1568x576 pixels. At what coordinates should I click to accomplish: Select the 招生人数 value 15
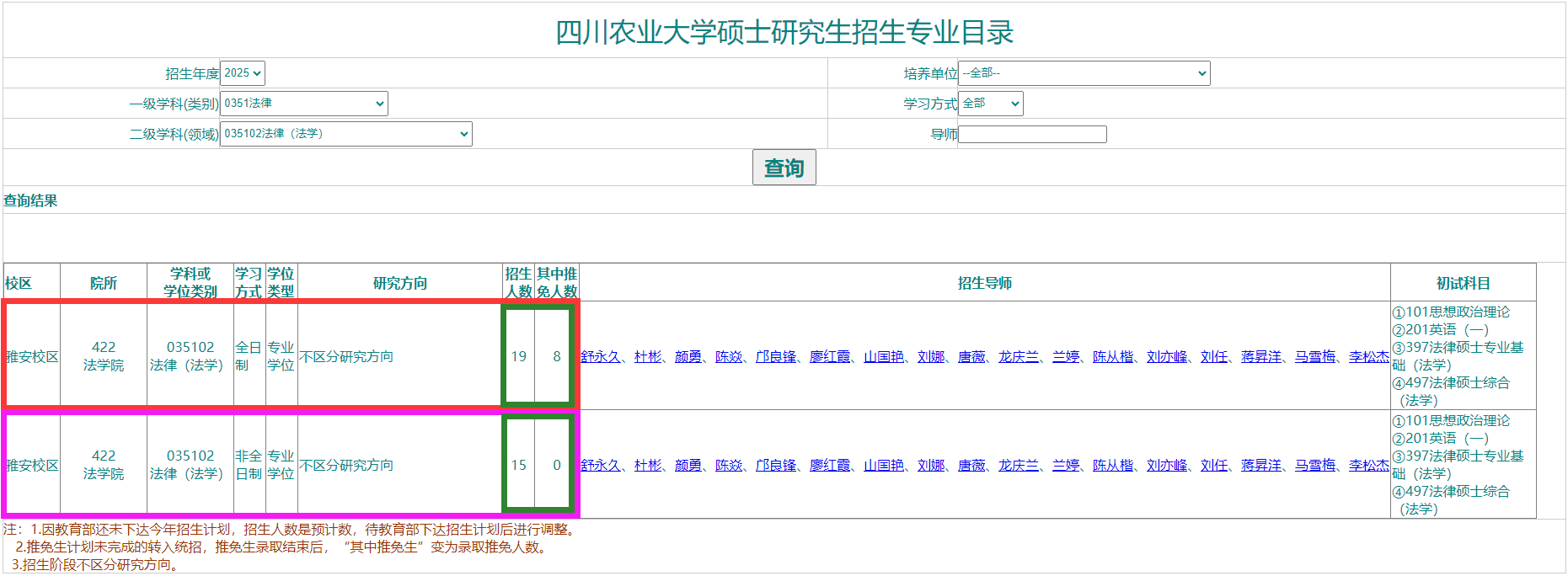519,466
